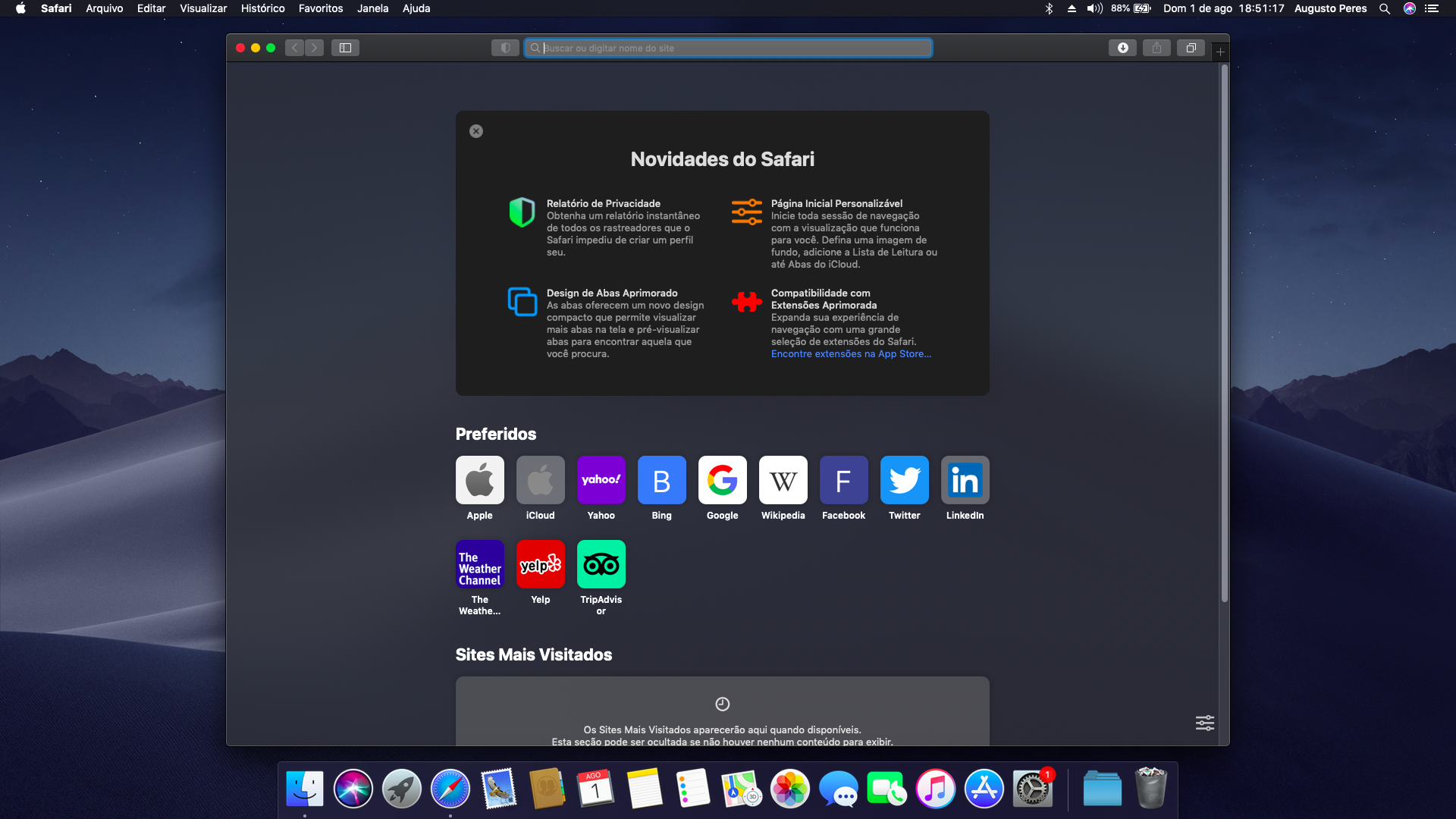Open the Yelp favorite icon
Viewport: 1456px width, 819px height.
[x=540, y=564]
